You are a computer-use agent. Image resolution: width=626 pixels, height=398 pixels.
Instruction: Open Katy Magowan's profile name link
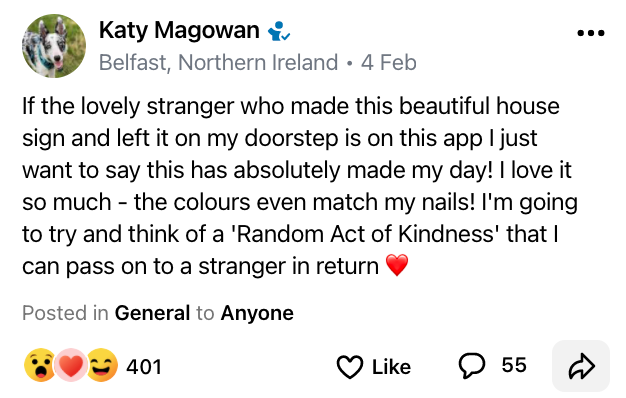point(179,30)
